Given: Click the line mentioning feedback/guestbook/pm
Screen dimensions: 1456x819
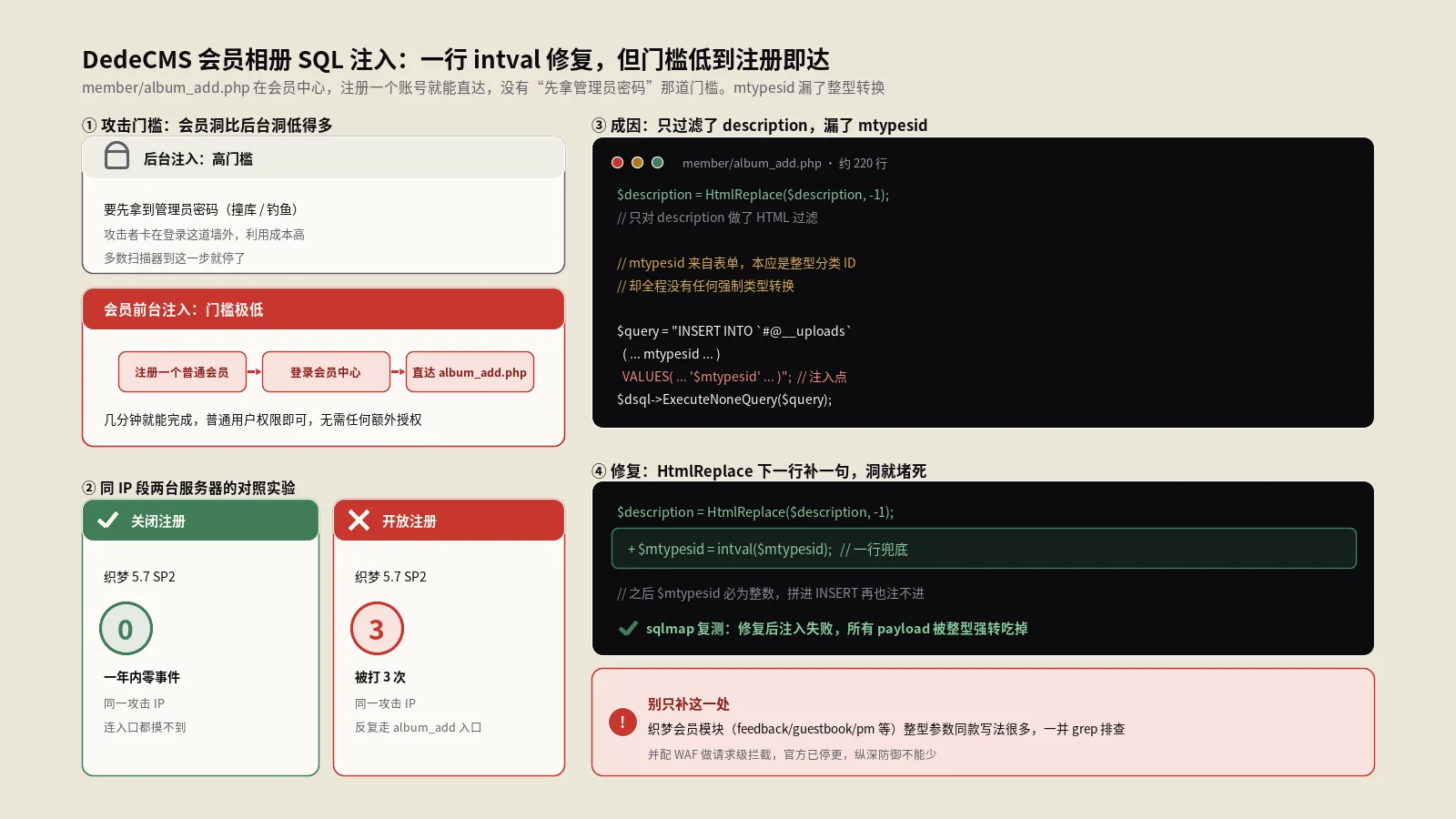Looking at the screenshot, I should point(886,729).
